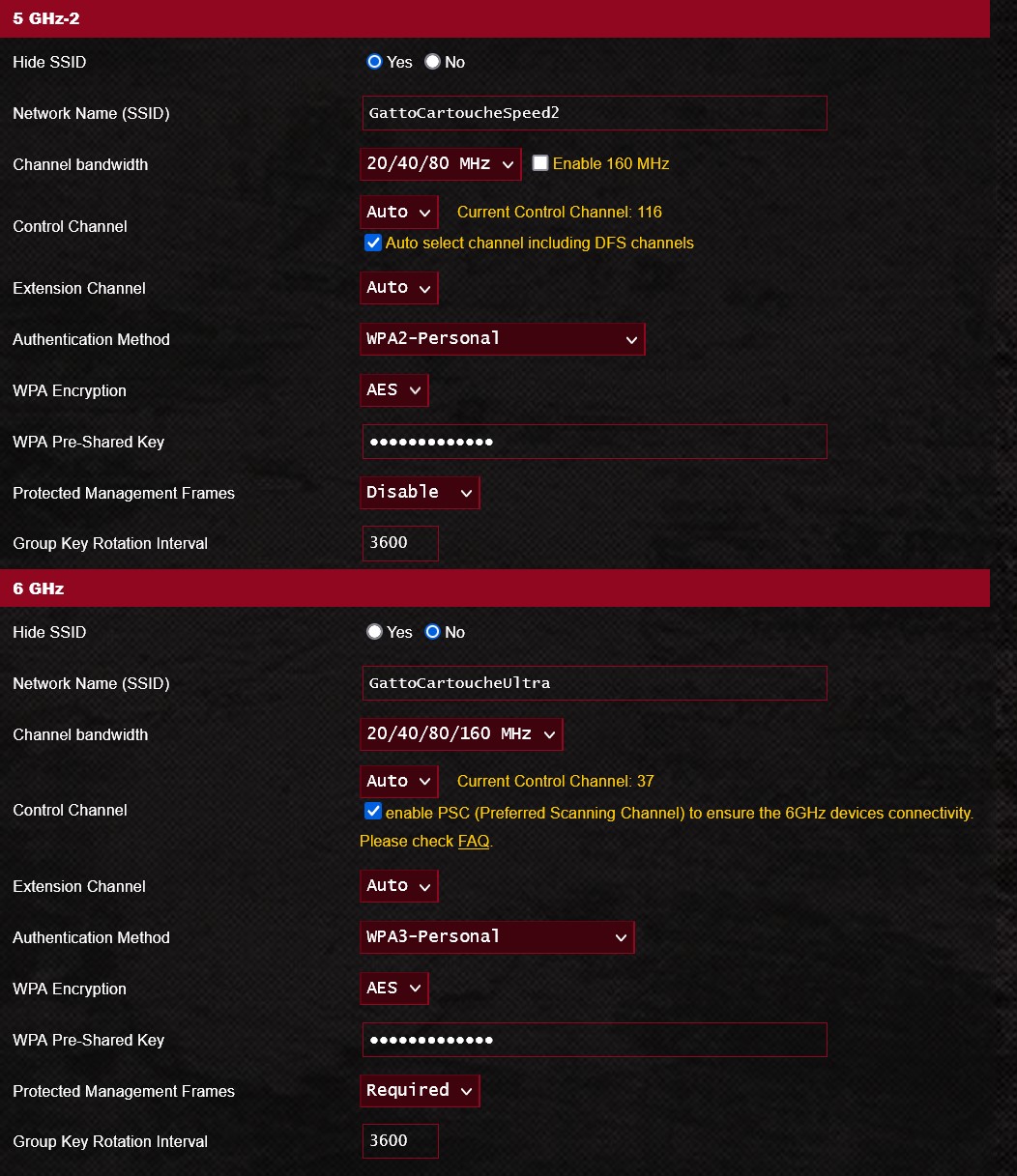Select No for Hide SSID under 5 GHz-2

point(432,62)
